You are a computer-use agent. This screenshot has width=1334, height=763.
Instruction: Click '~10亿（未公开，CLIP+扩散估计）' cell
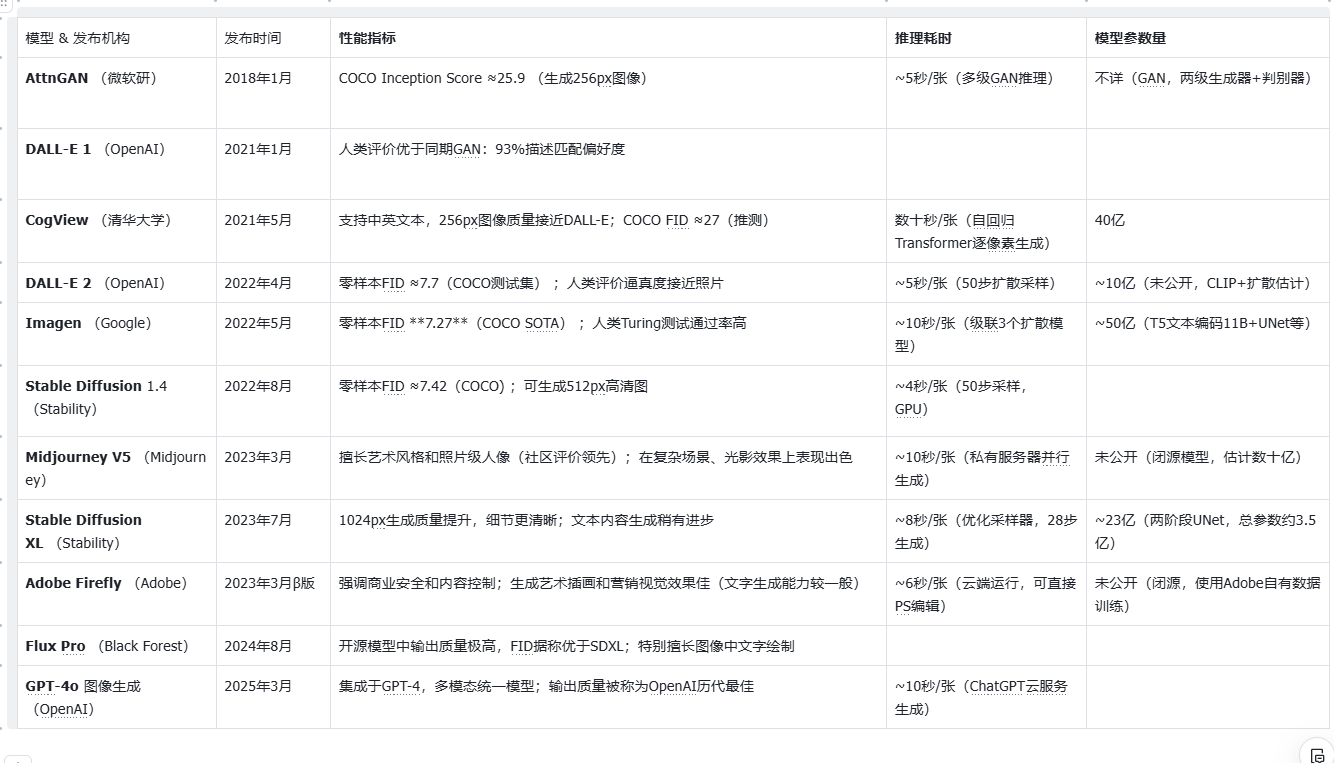pos(1208,283)
